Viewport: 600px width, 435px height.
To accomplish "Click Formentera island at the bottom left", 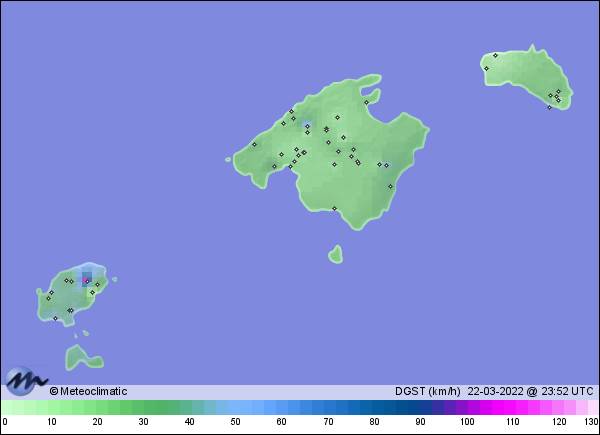I will [x=83, y=358].
